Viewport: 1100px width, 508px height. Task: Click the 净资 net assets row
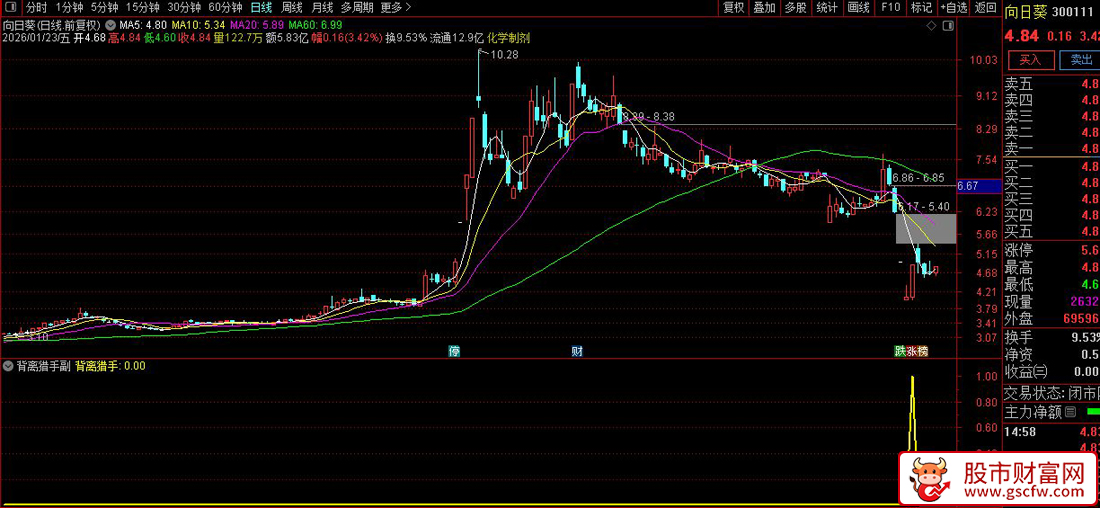point(1052,354)
